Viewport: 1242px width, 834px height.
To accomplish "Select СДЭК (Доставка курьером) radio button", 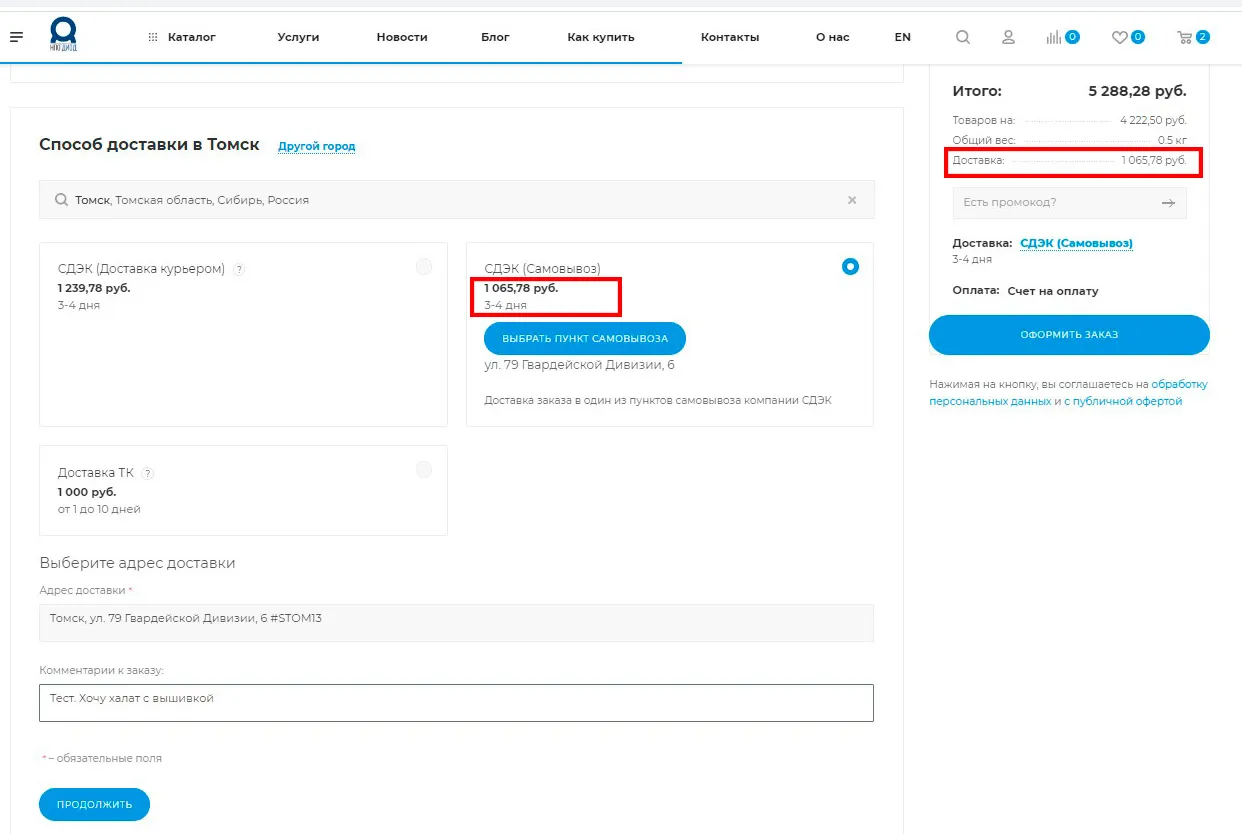I will click(x=424, y=267).
